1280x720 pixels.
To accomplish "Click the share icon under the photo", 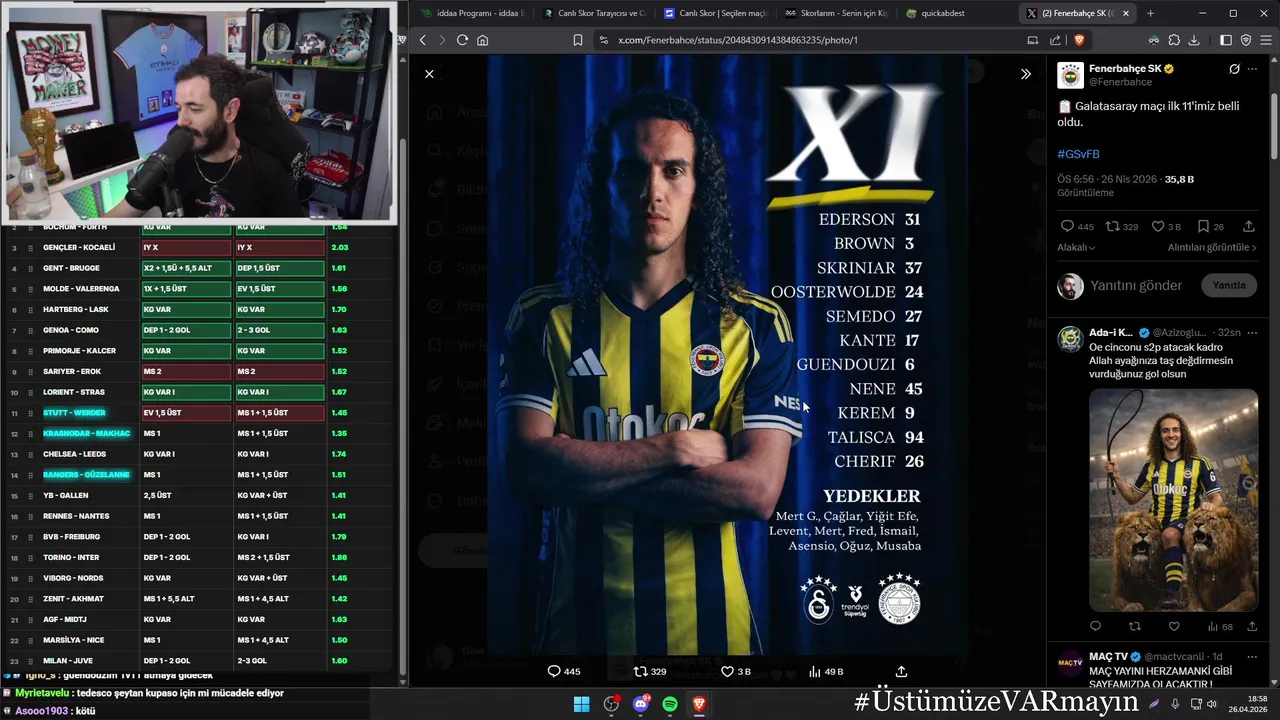I will click(x=901, y=671).
